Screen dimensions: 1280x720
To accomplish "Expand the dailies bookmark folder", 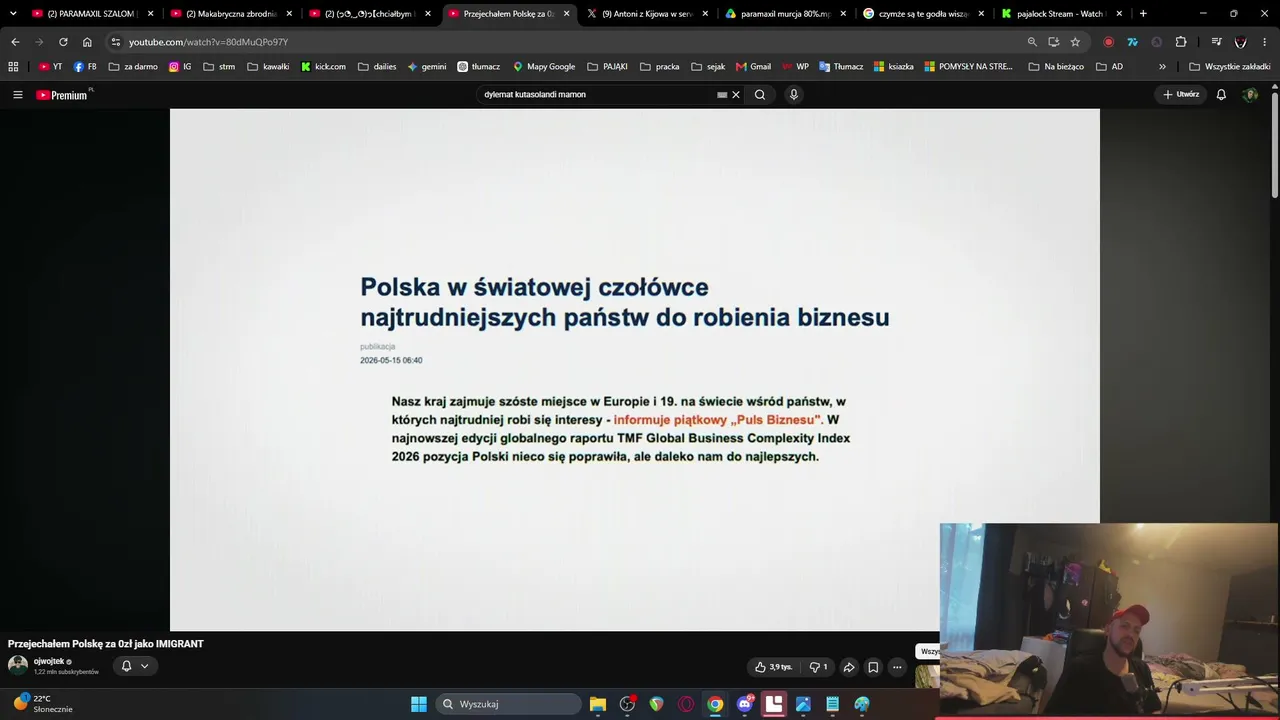I will [x=377, y=67].
